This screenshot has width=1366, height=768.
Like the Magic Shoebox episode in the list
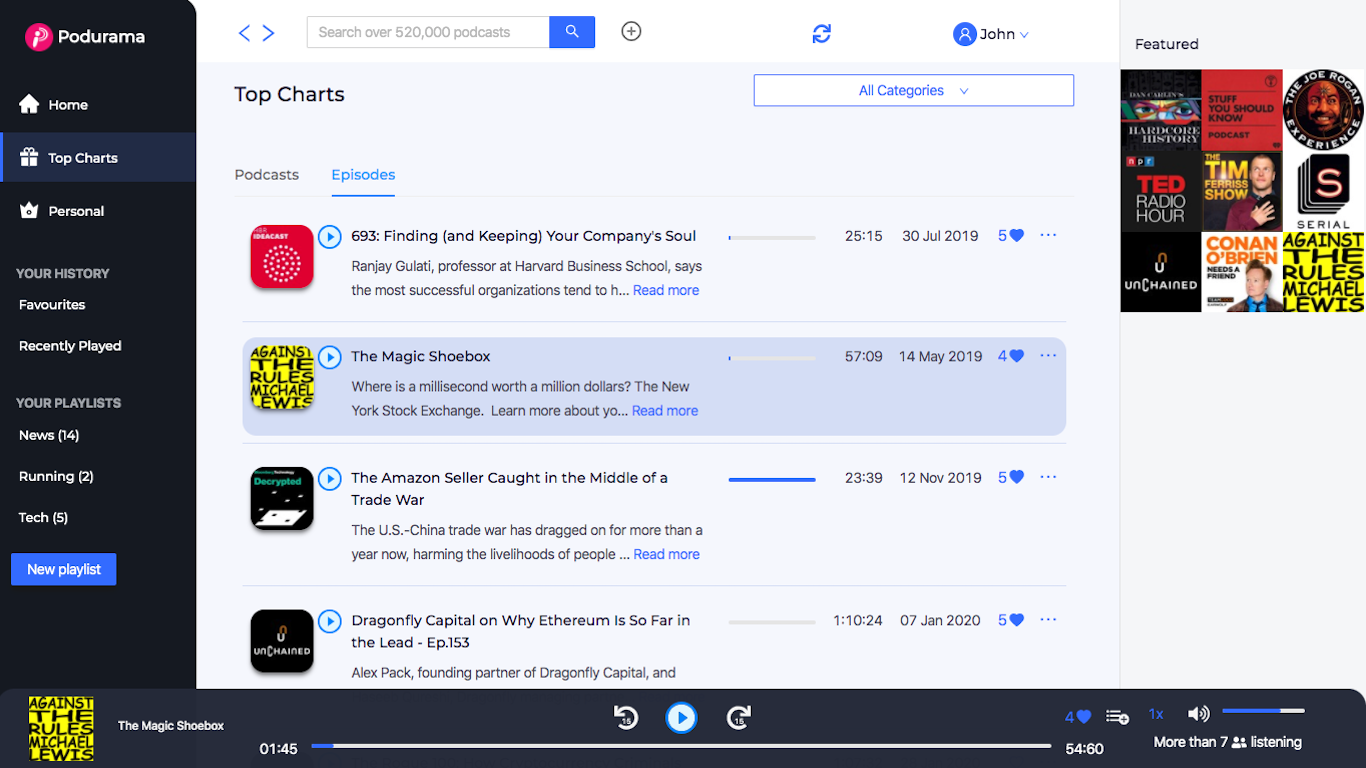[1016, 356]
